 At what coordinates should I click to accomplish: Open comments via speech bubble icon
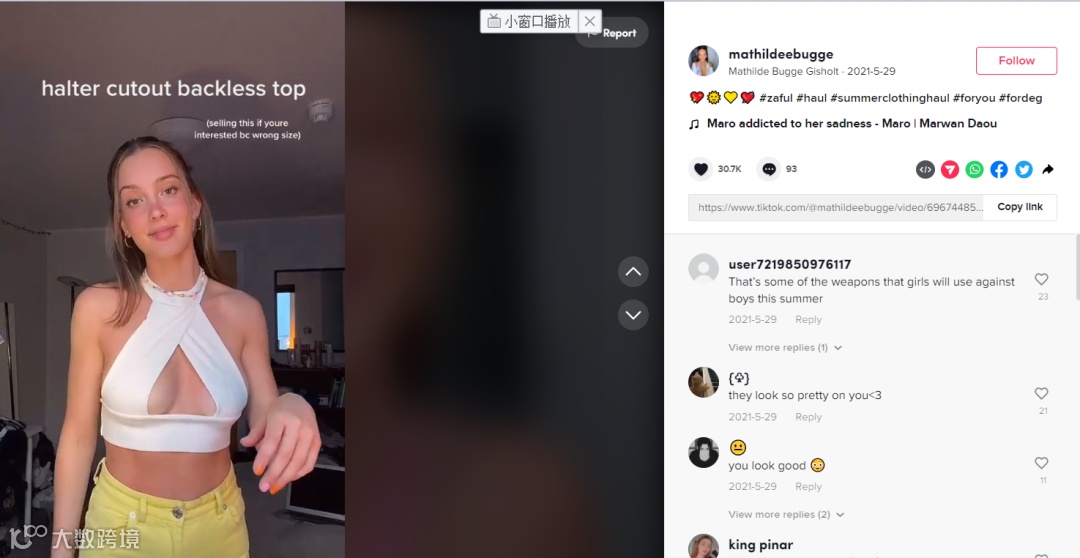point(769,169)
